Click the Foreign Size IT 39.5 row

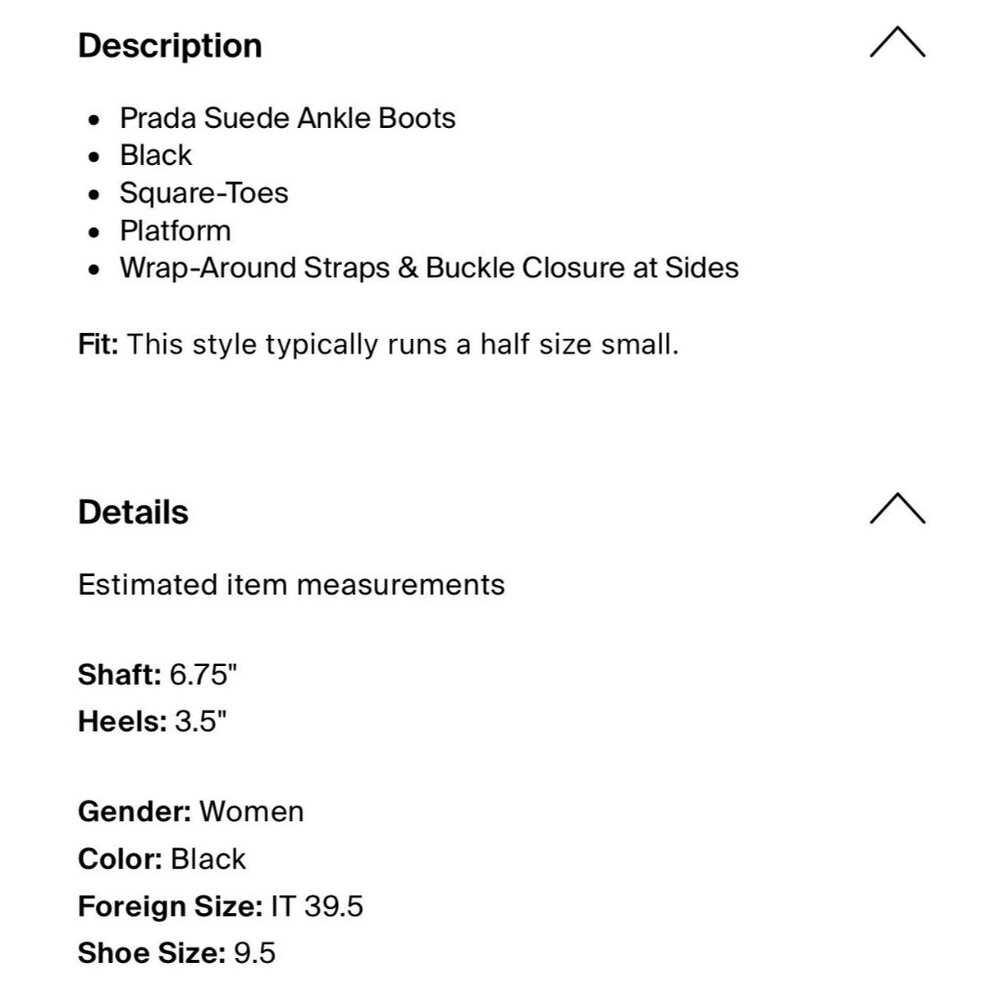(220, 906)
